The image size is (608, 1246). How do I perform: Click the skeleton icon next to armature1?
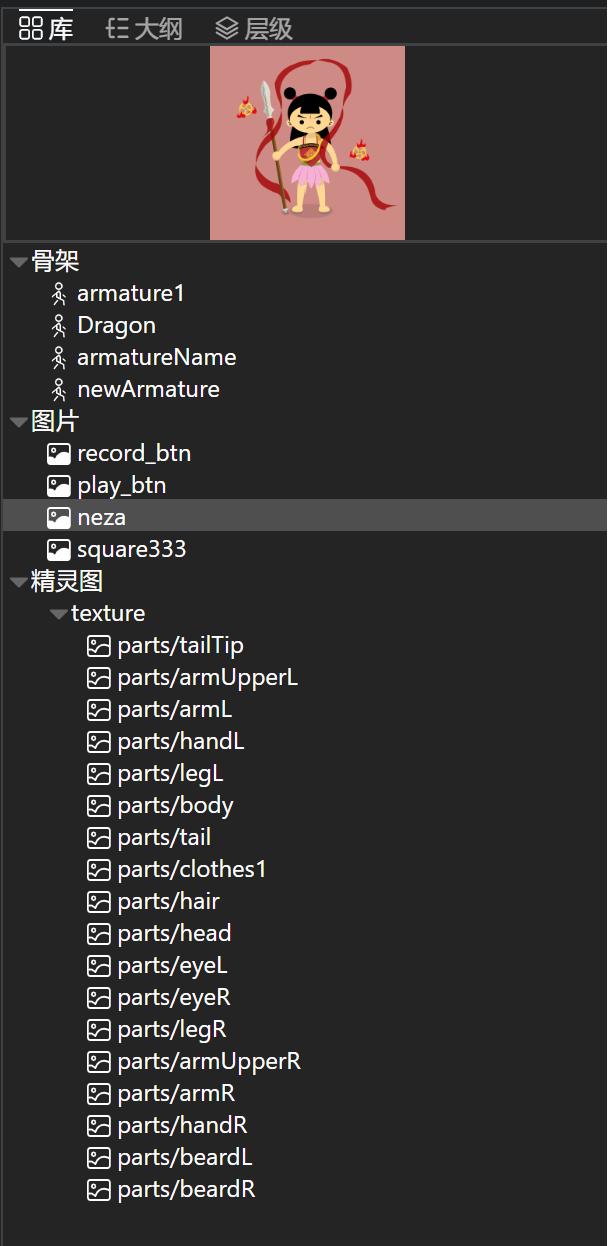click(x=59, y=294)
